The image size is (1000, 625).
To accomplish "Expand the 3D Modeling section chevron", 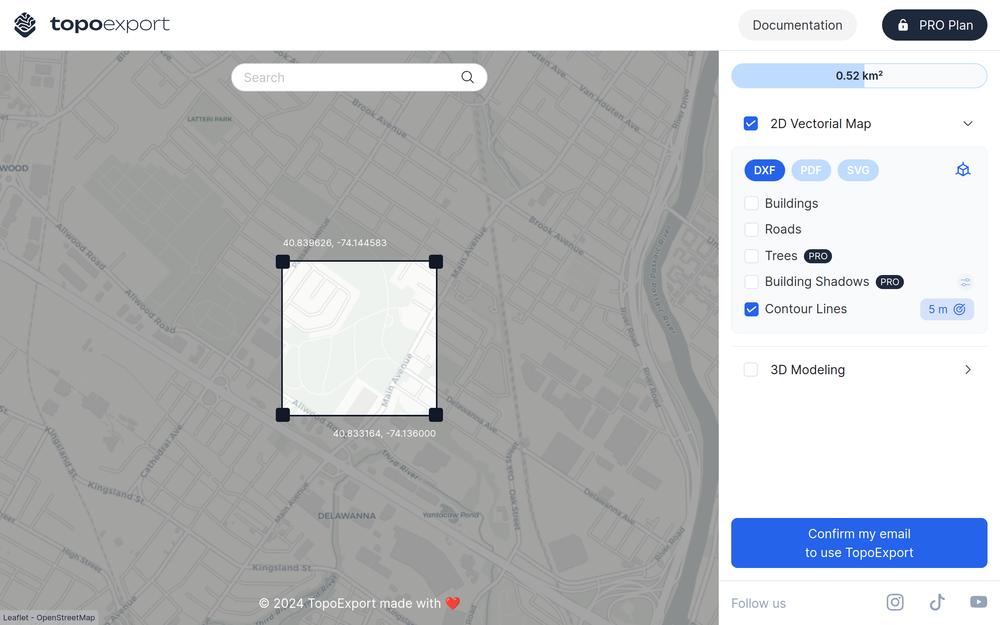I will coord(967,370).
